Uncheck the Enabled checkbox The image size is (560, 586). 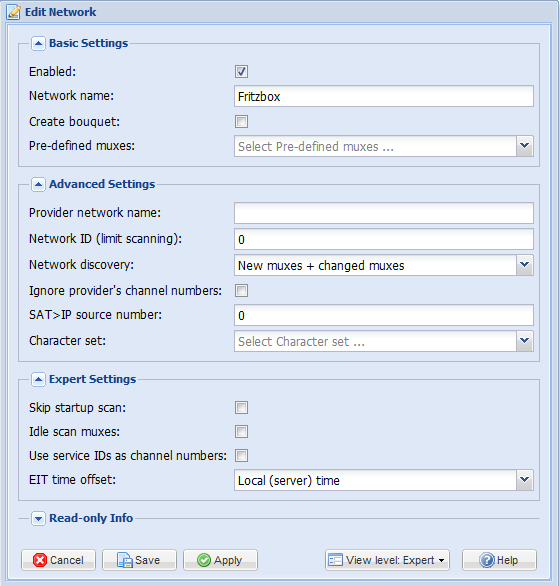click(x=241, y=71)
